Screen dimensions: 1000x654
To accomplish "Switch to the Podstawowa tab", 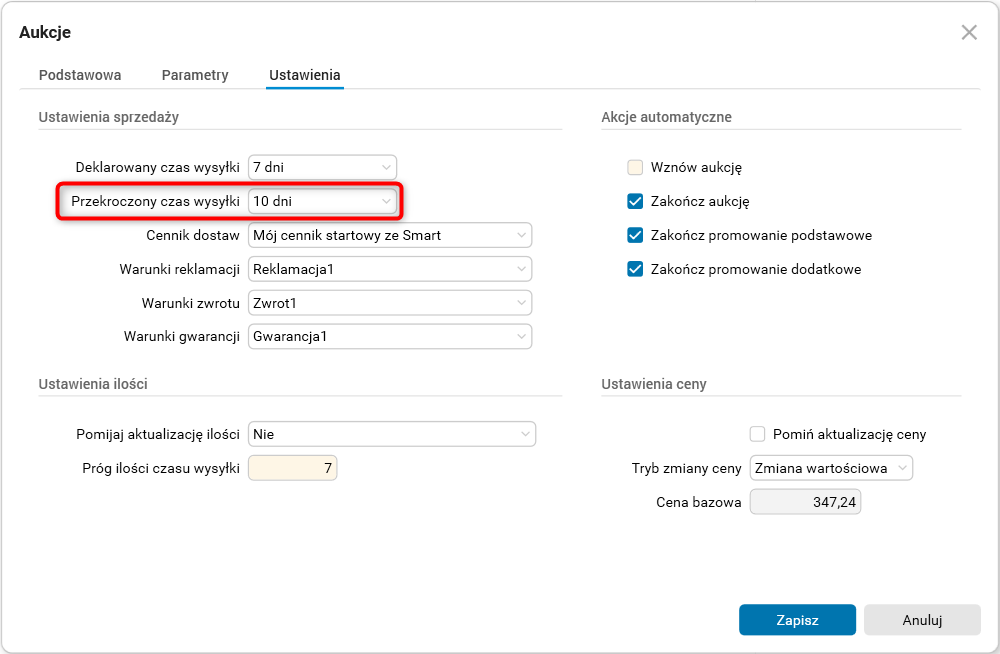I will point(80,75).
